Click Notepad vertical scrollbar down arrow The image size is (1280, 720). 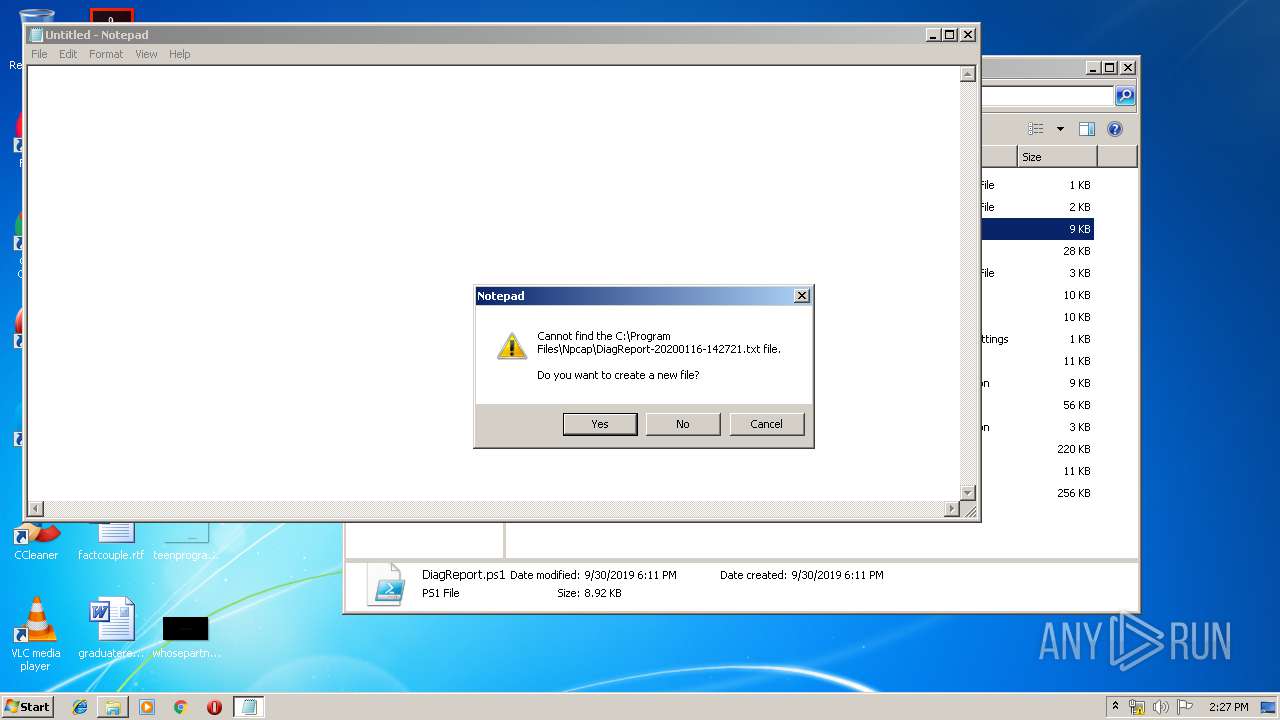[967, 493]
